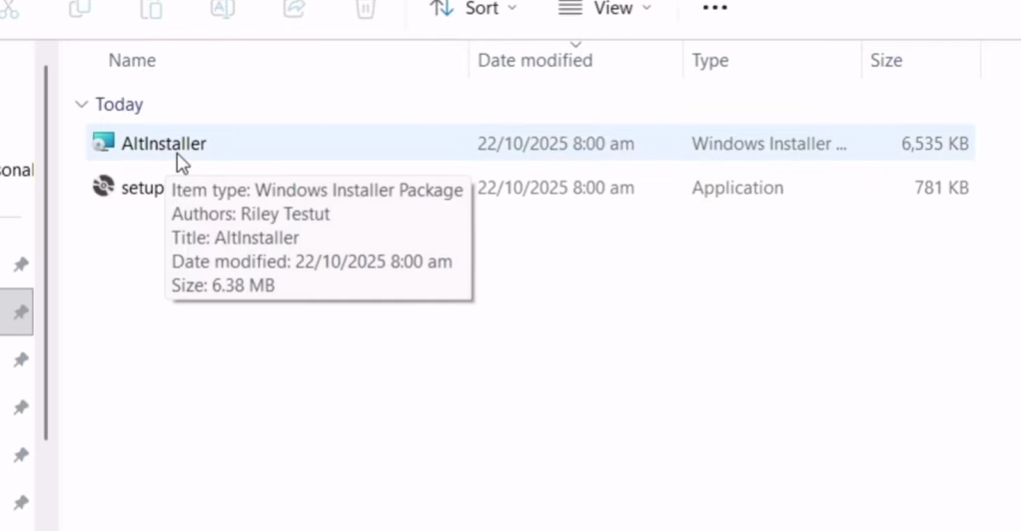Click the Date modified column header
The width and height of the screenshot is (1021, 531).
[x=535, y=61]
